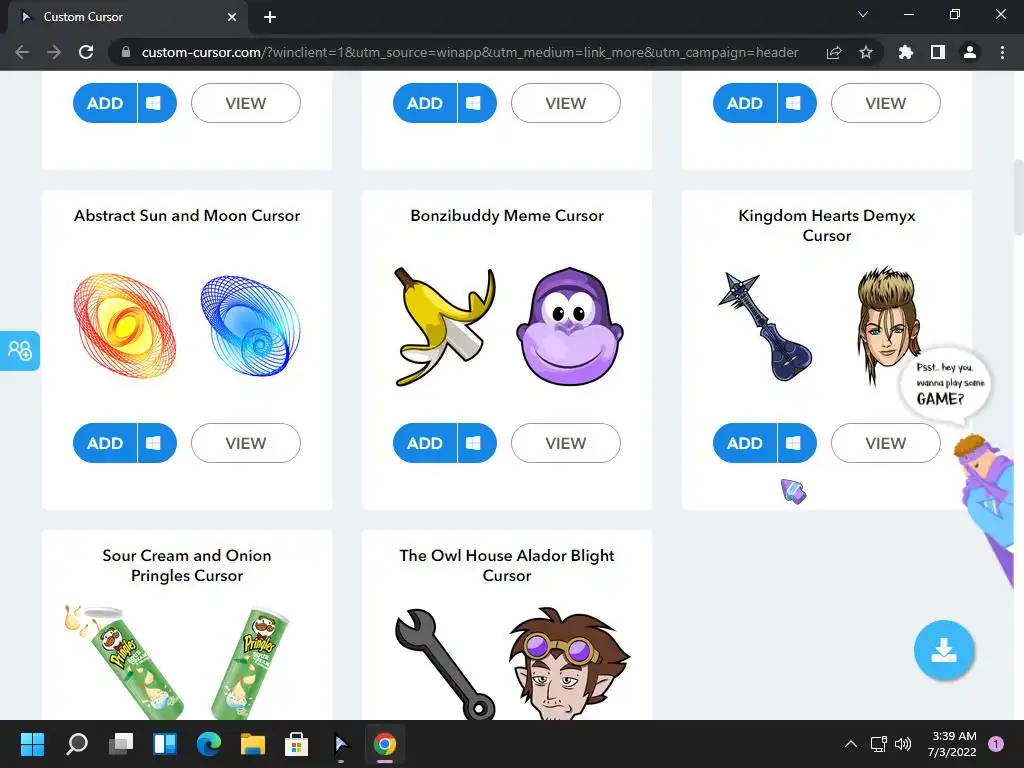
Task: Open File Explorer from taskbar
Action: point(253,744)
